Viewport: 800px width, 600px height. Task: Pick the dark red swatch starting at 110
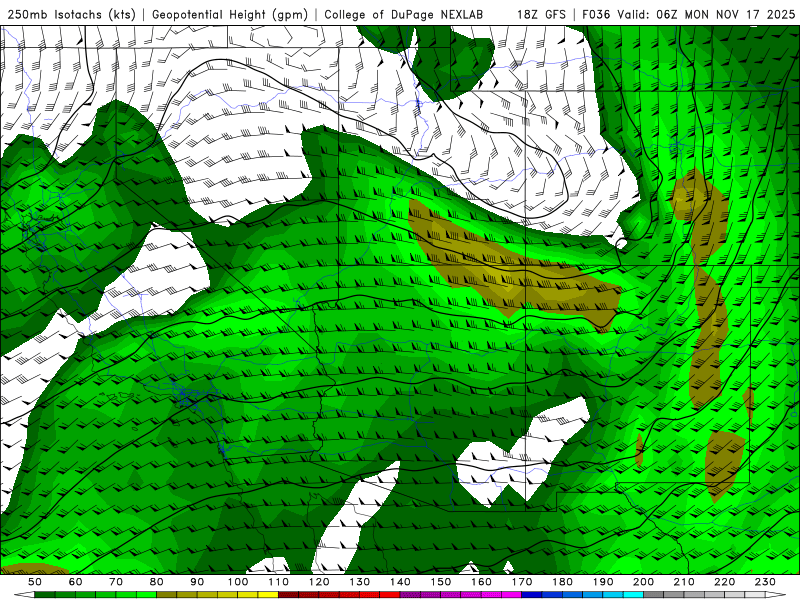point(288,594)
